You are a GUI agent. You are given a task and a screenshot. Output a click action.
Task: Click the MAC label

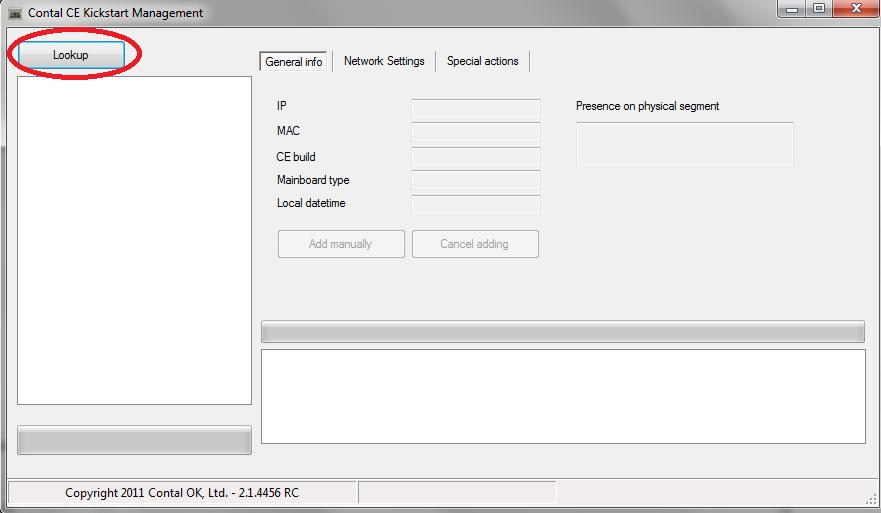(288, 130)
